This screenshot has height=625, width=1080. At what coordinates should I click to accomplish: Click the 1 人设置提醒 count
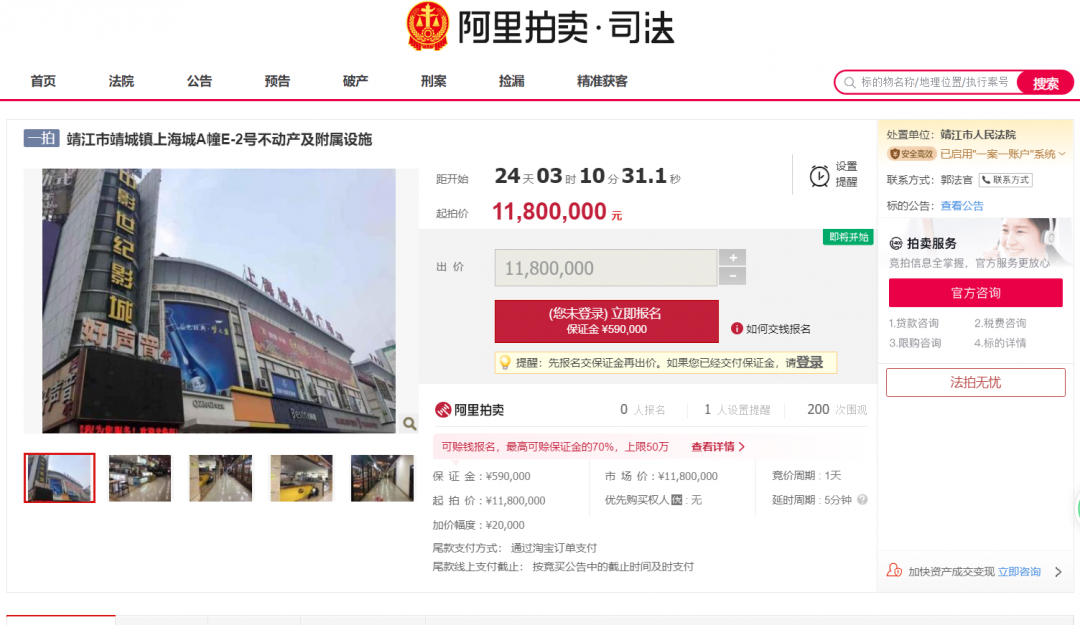(737, 410)
